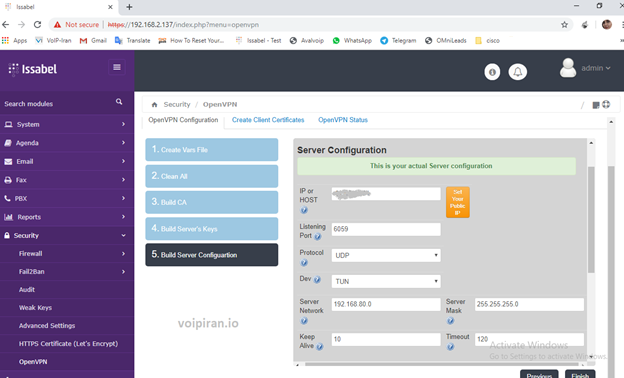
Task: Open the Gmail bookmark
Action: point(93,41)
